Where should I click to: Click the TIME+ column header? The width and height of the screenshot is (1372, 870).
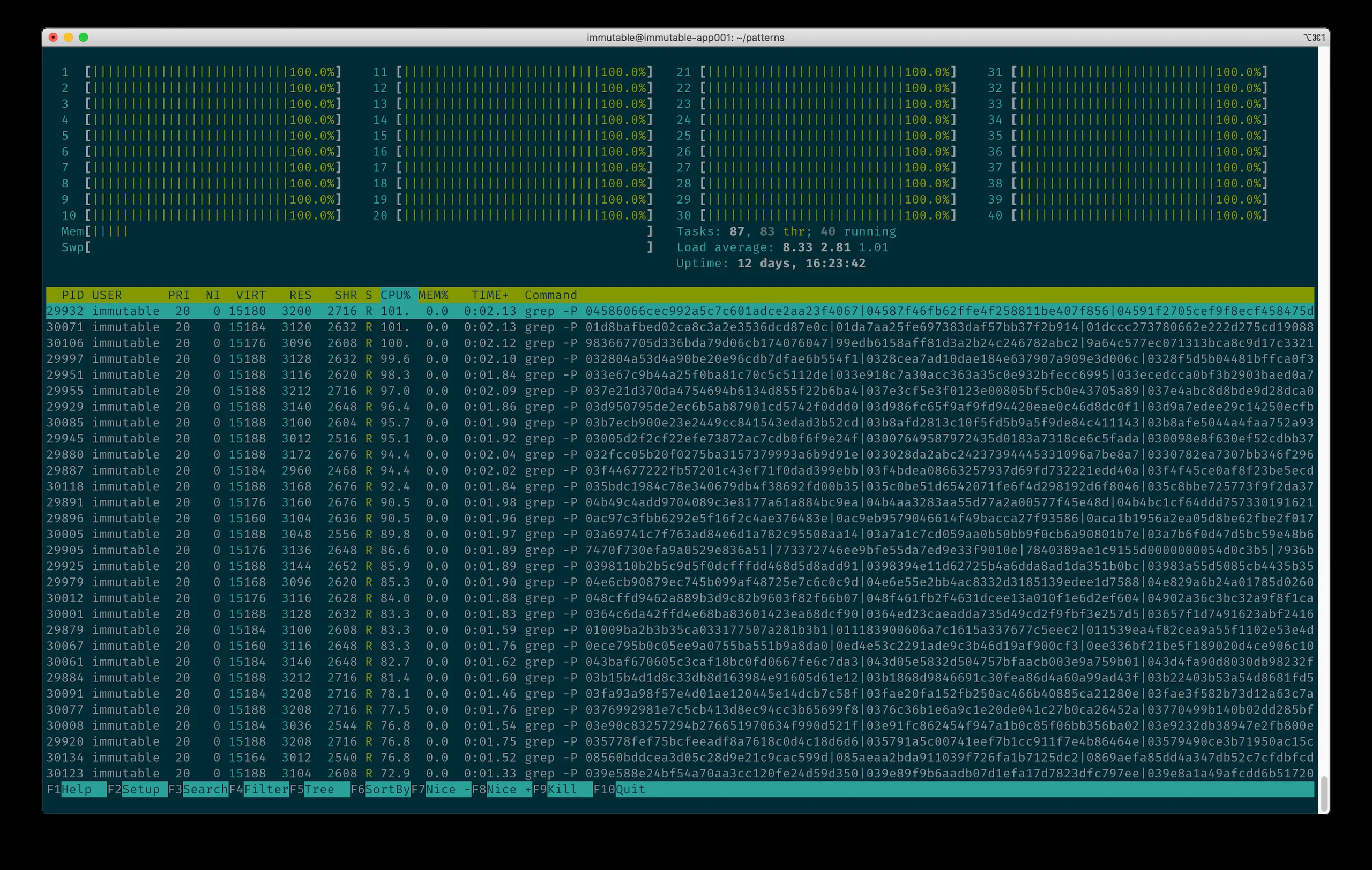[490, 295]
